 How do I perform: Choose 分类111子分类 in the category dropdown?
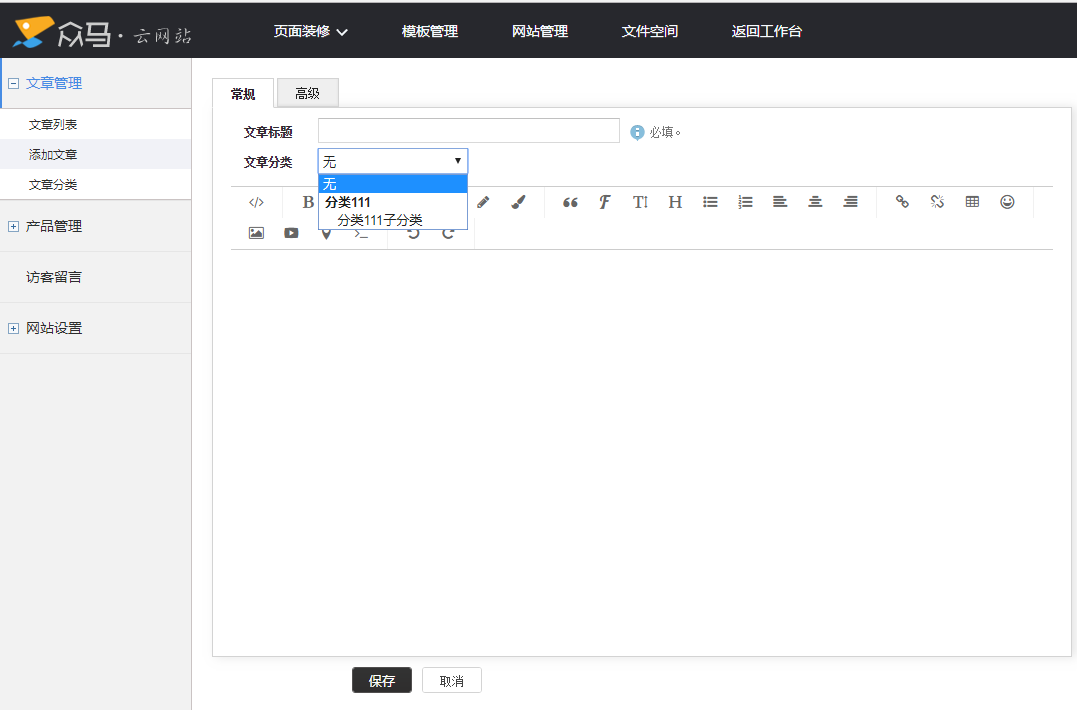pyautogui.click(x=393, y=220)
